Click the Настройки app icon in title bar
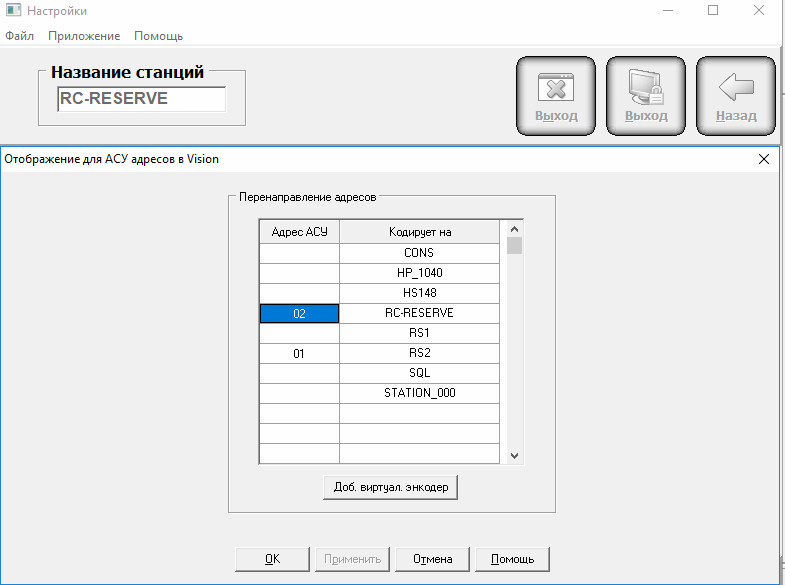The height and width of the screenshot is (585, 785). pyautogui.click(x=14, y=10)
